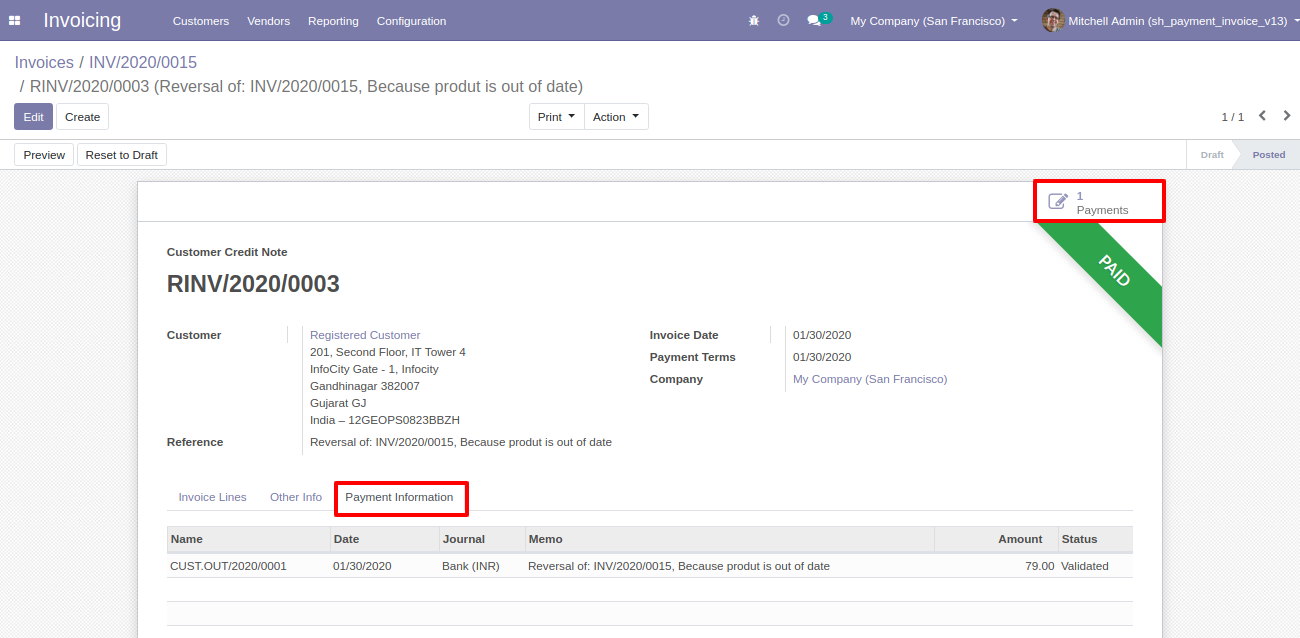Open the apps grid menu icon
The image size is (1300, 638).
point(15,20)
